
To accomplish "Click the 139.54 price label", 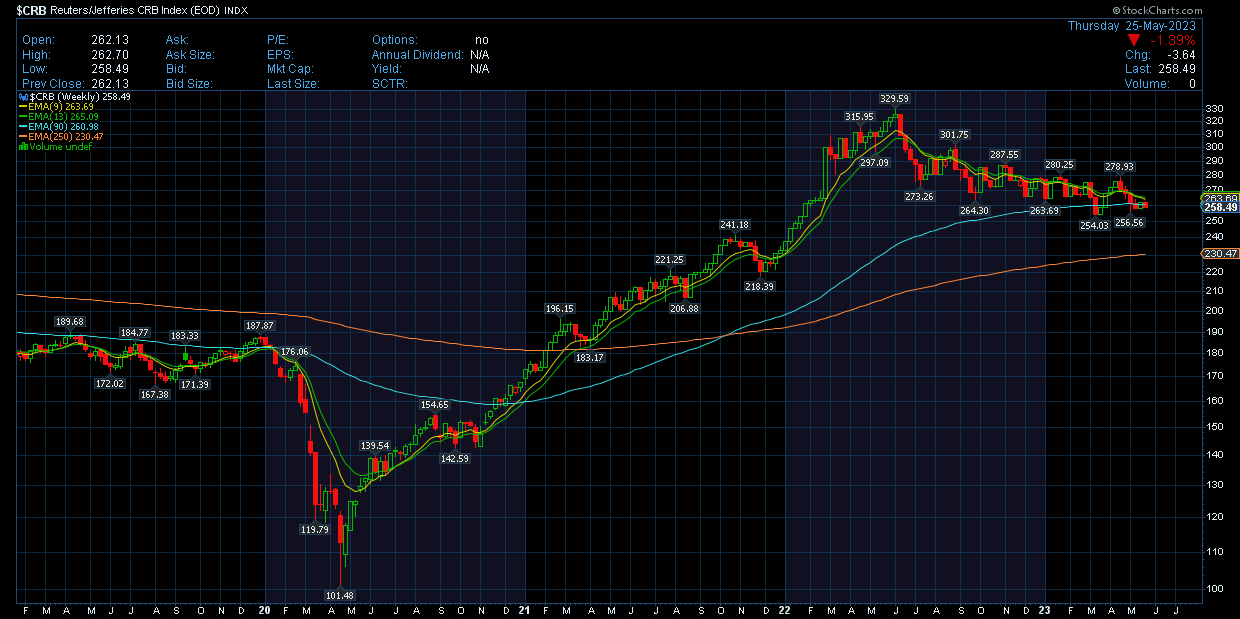I will tap(375, 446).
